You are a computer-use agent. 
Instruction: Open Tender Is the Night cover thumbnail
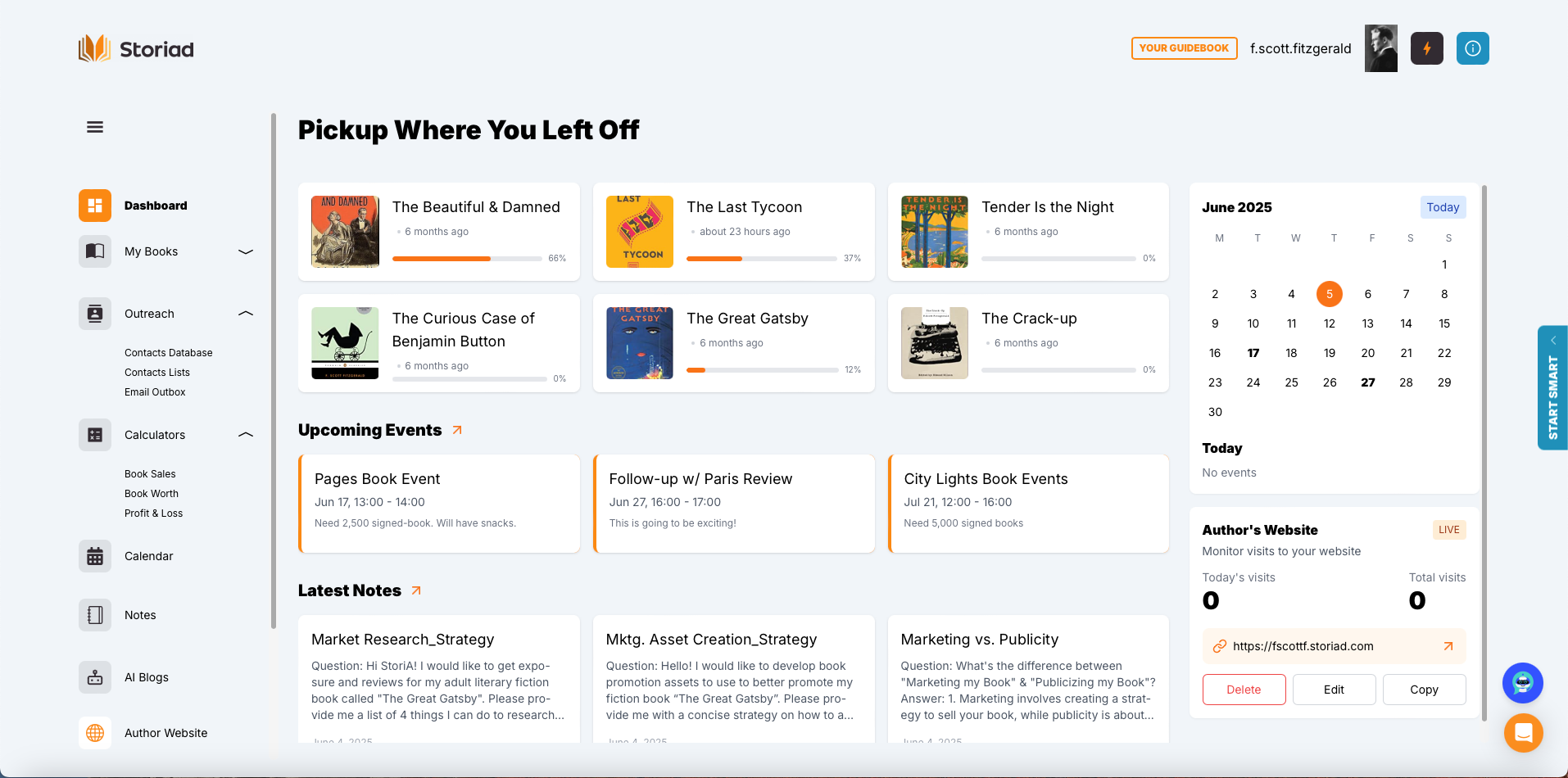[935, 232]
